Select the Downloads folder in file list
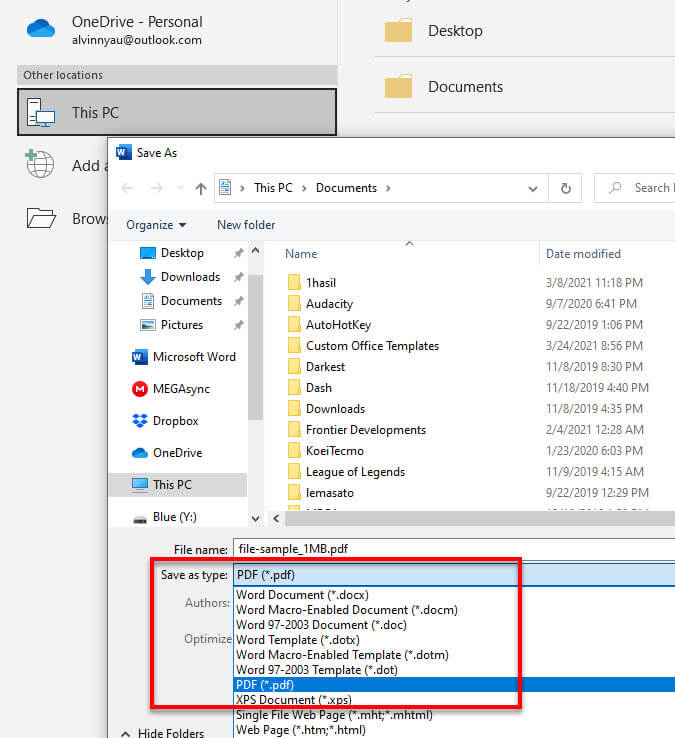 [326, 409]
